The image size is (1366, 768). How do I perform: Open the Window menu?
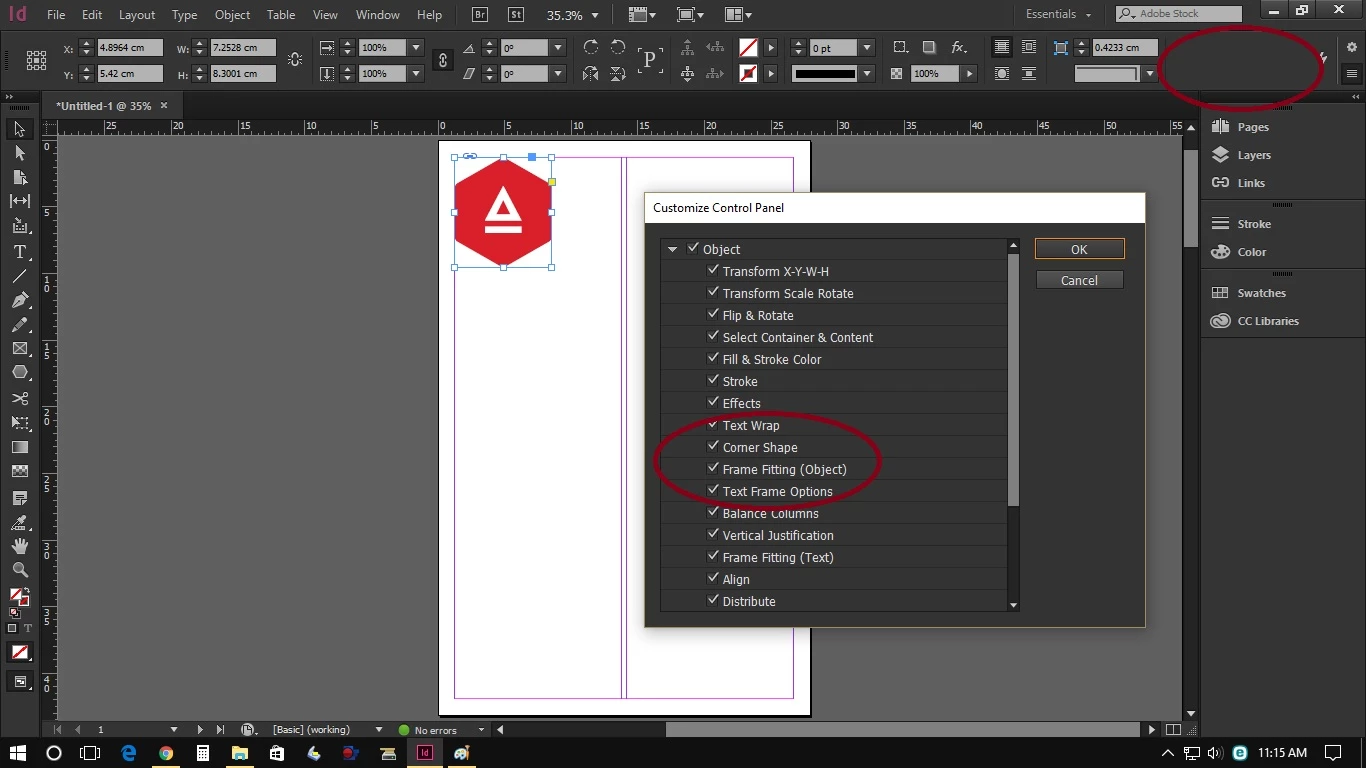click(x=378, y=15)
